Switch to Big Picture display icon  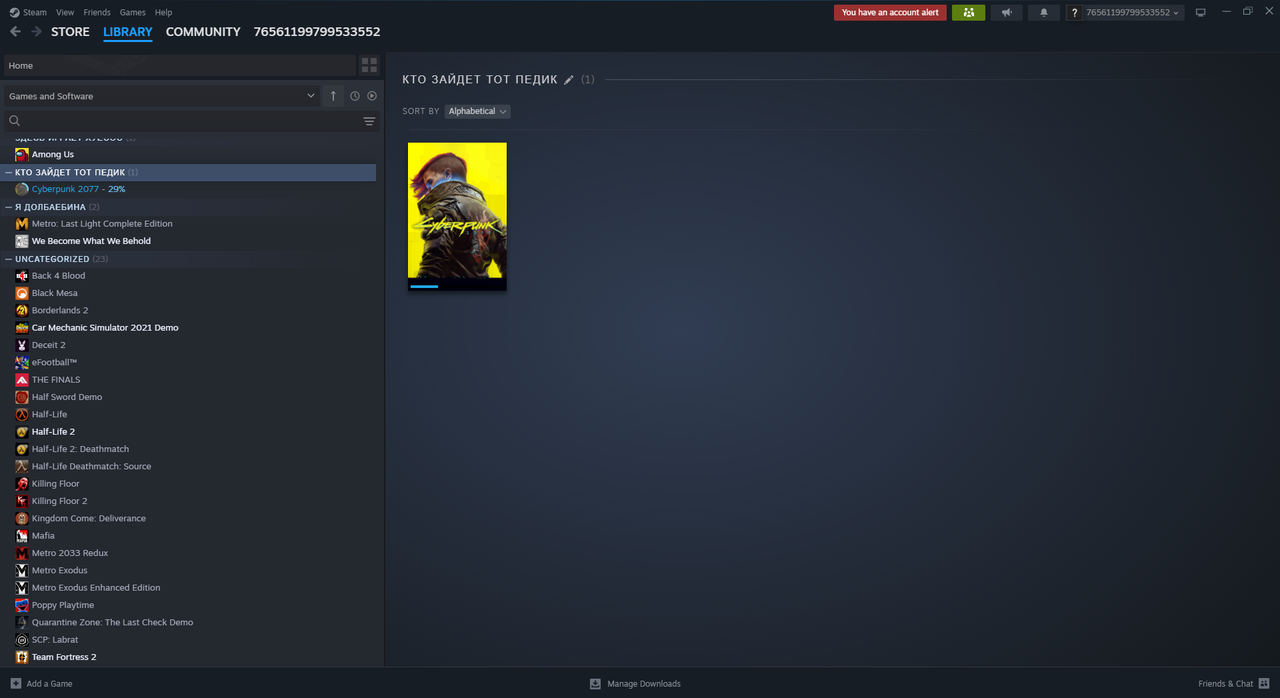click(x=1201, y=13)
